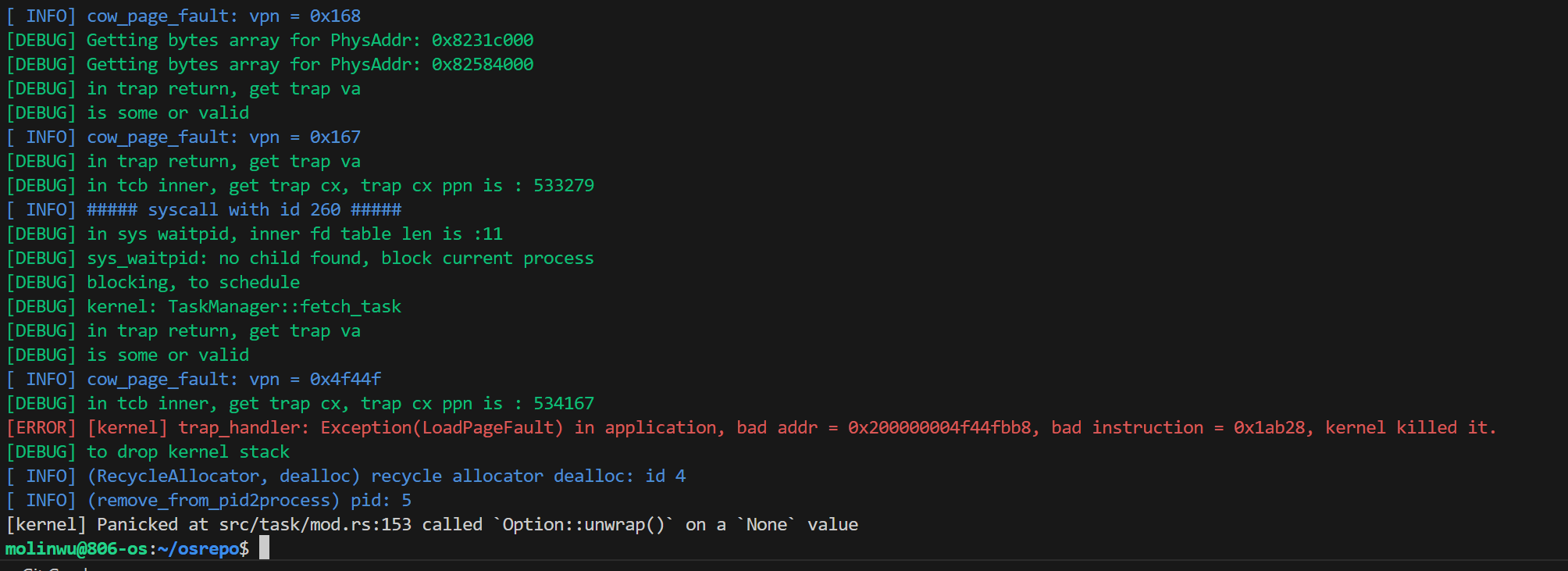The image size is (1568, 571).
Task: Click the trap cx ppn 534167 value
Action: [563, 404]
